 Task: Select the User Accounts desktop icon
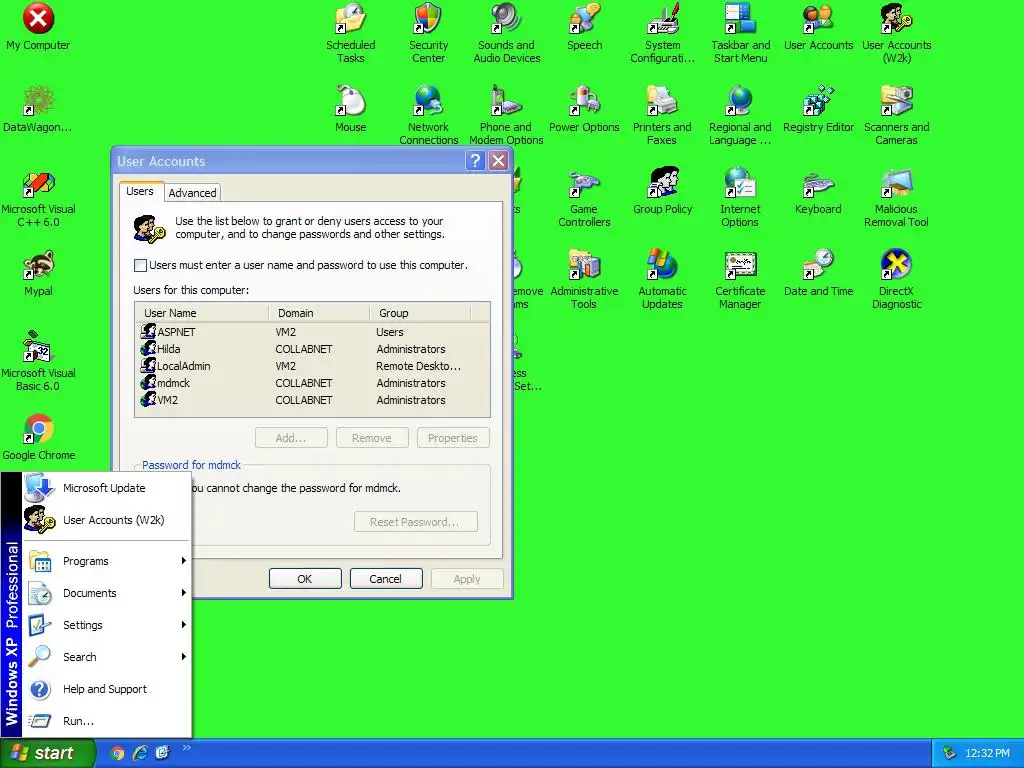(x=818, y=26)
